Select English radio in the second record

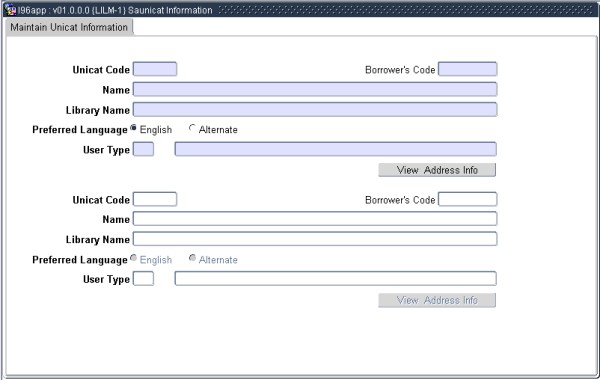[133, 258]
